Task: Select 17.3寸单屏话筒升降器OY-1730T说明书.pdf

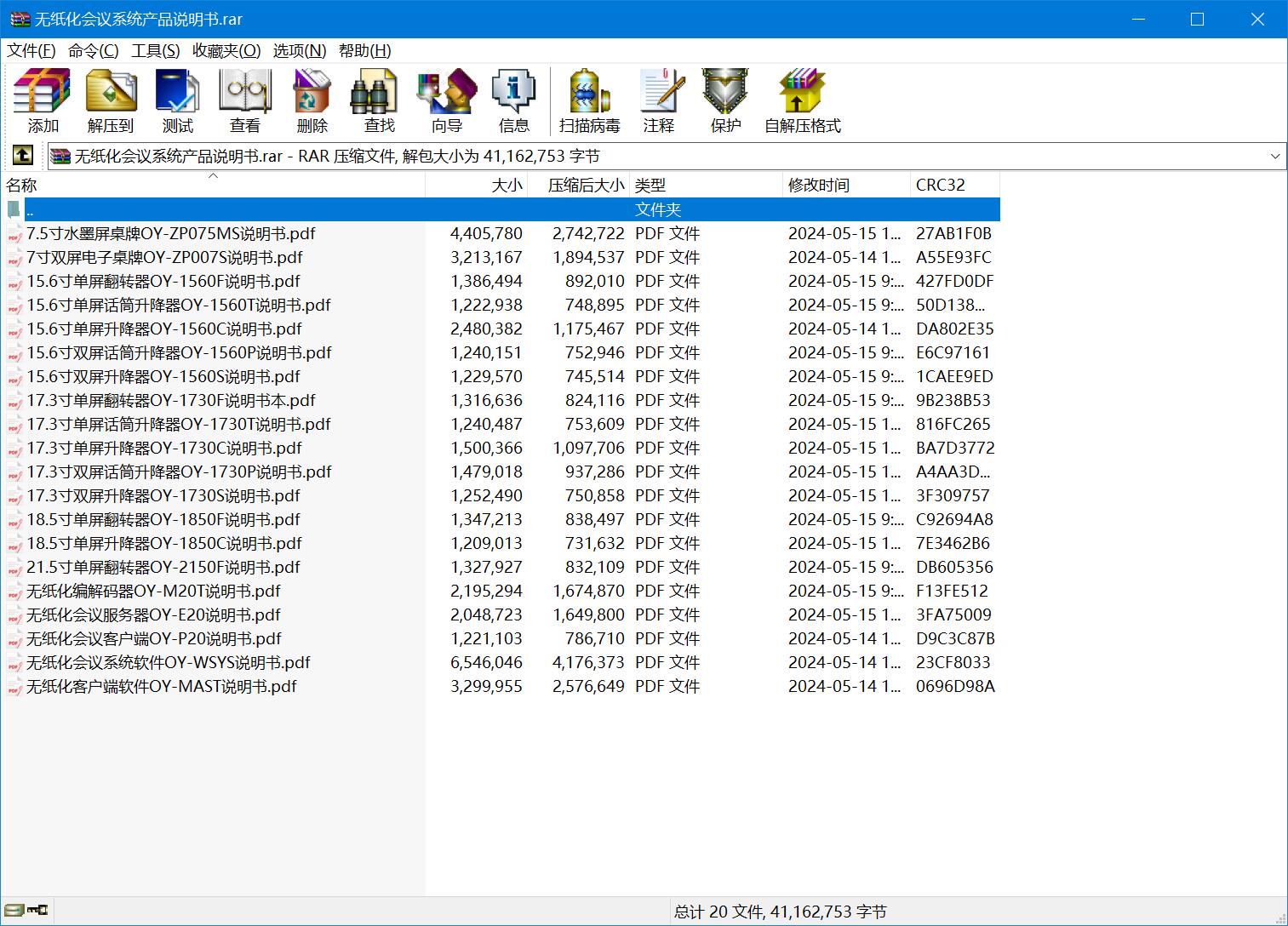Action: 501,424
